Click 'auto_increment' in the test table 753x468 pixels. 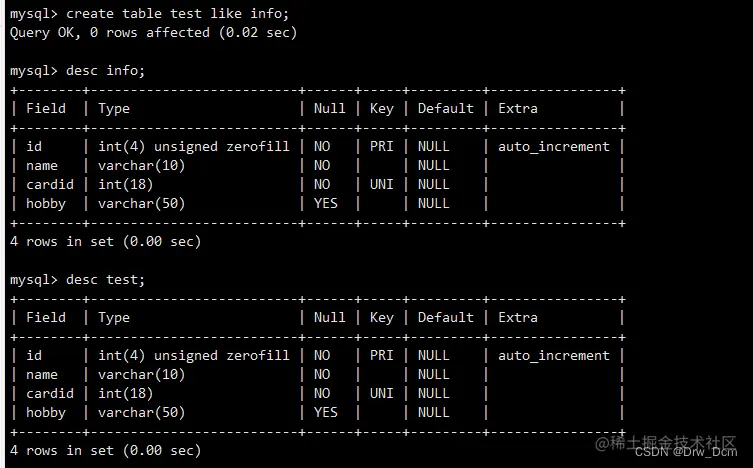click(x=553, y=355)
